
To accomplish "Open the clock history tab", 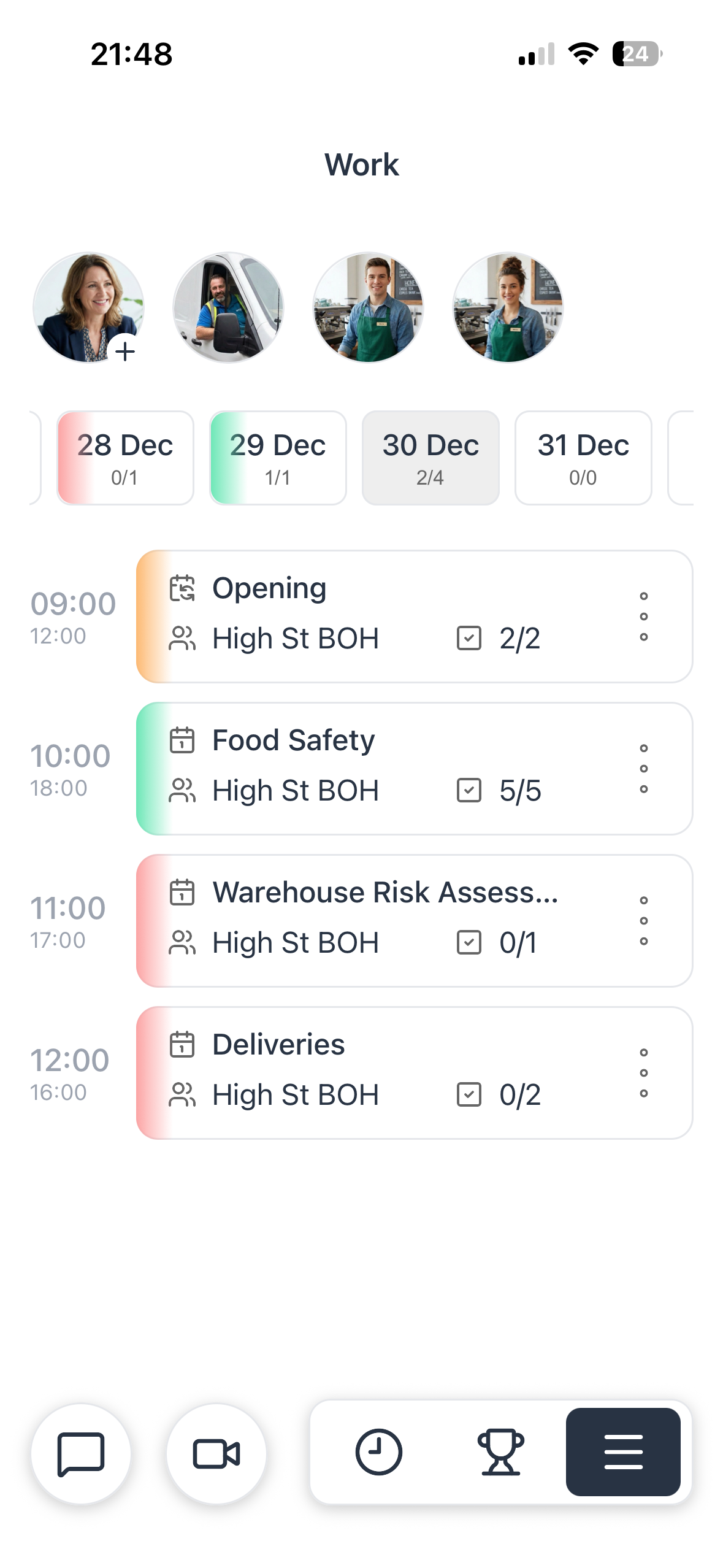I will click(x=378, y=1451).
